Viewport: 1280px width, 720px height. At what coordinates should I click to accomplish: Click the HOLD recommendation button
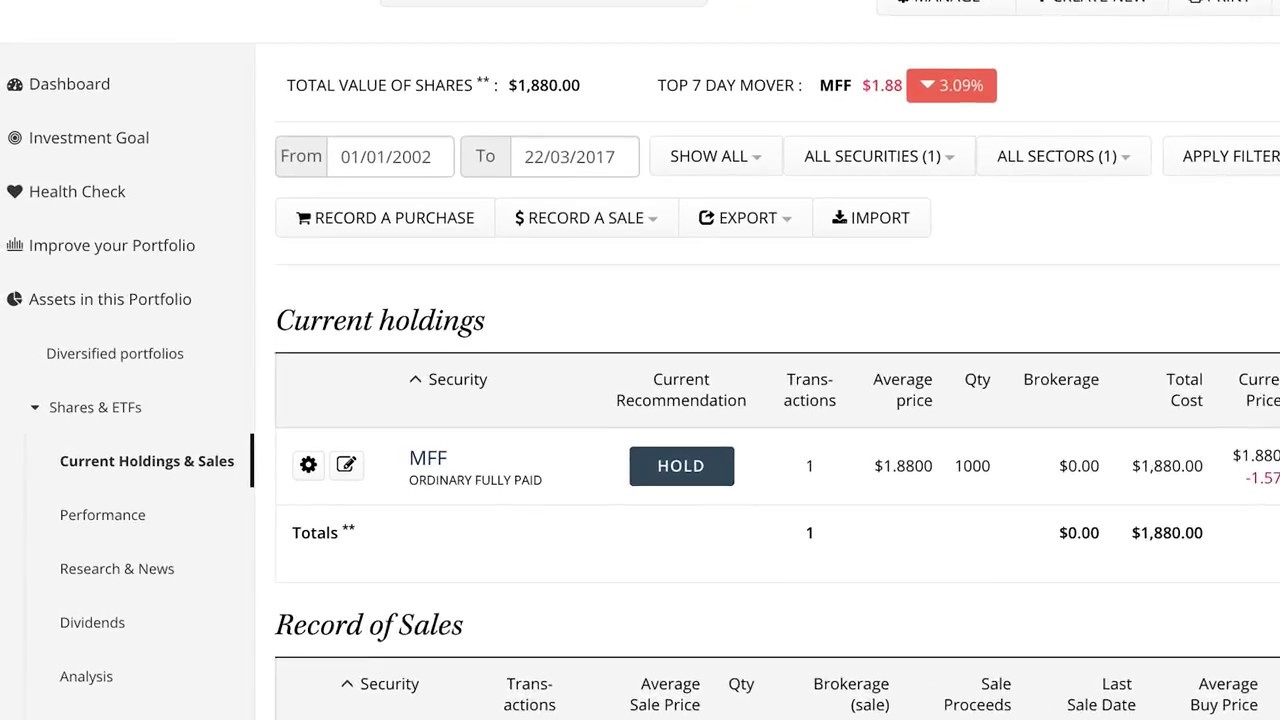pyautogui.click(x=681, y=466)
